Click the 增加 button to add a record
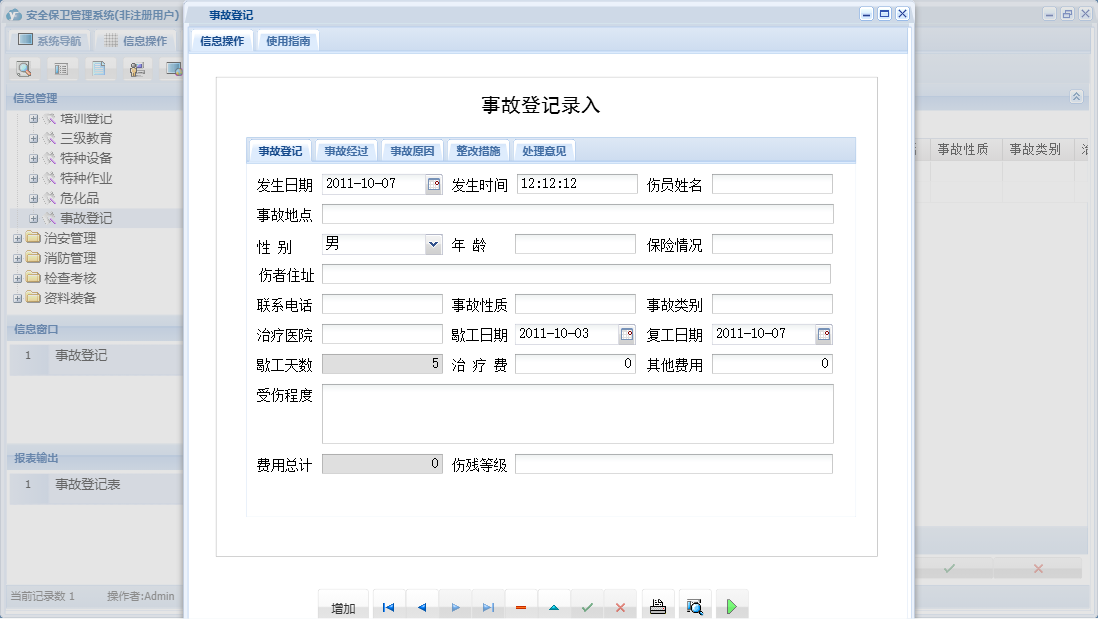The height and width of the screenshot is (635, 1098). click(x=343, y=605)
